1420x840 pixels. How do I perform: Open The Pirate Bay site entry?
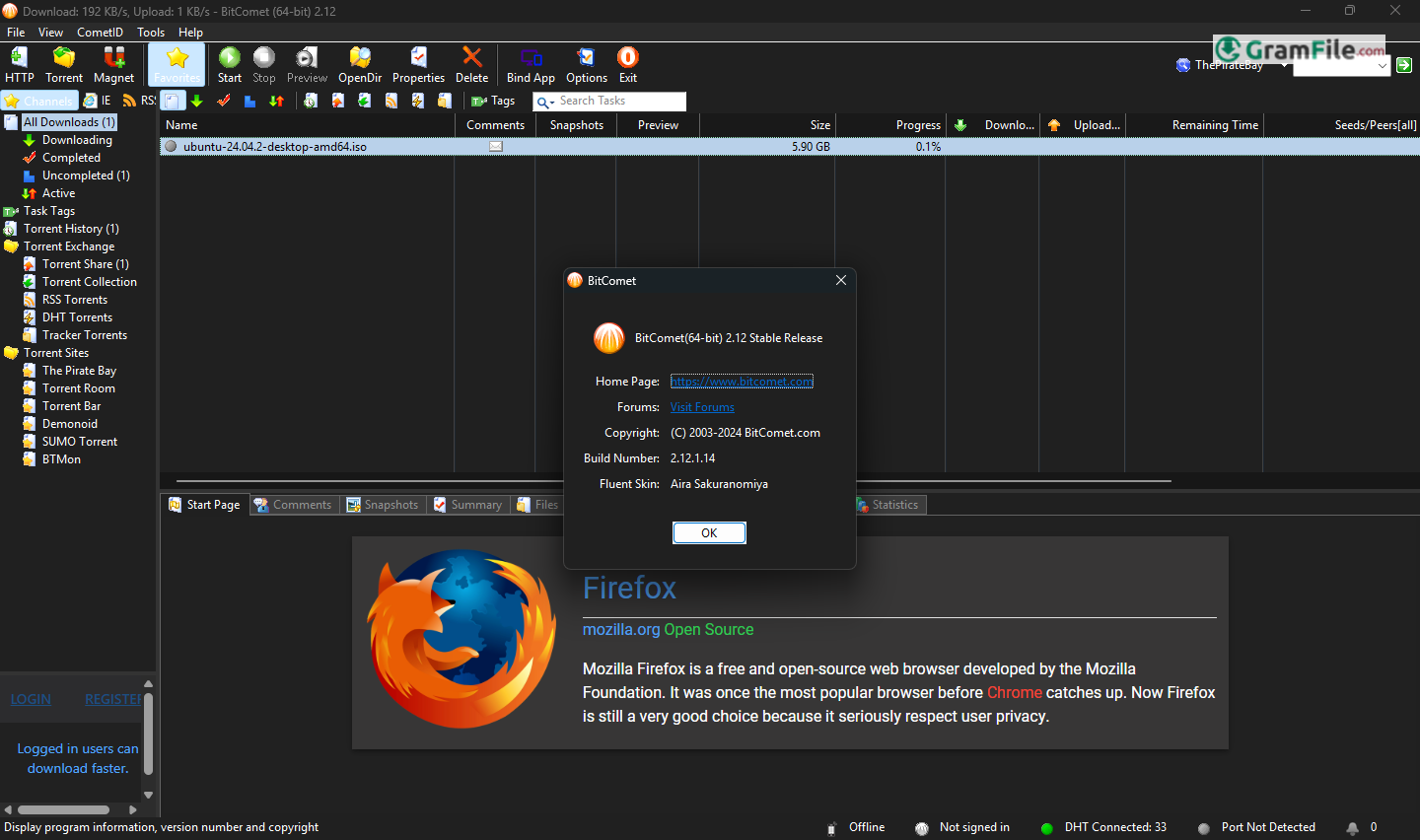click(x=79, y=371)
